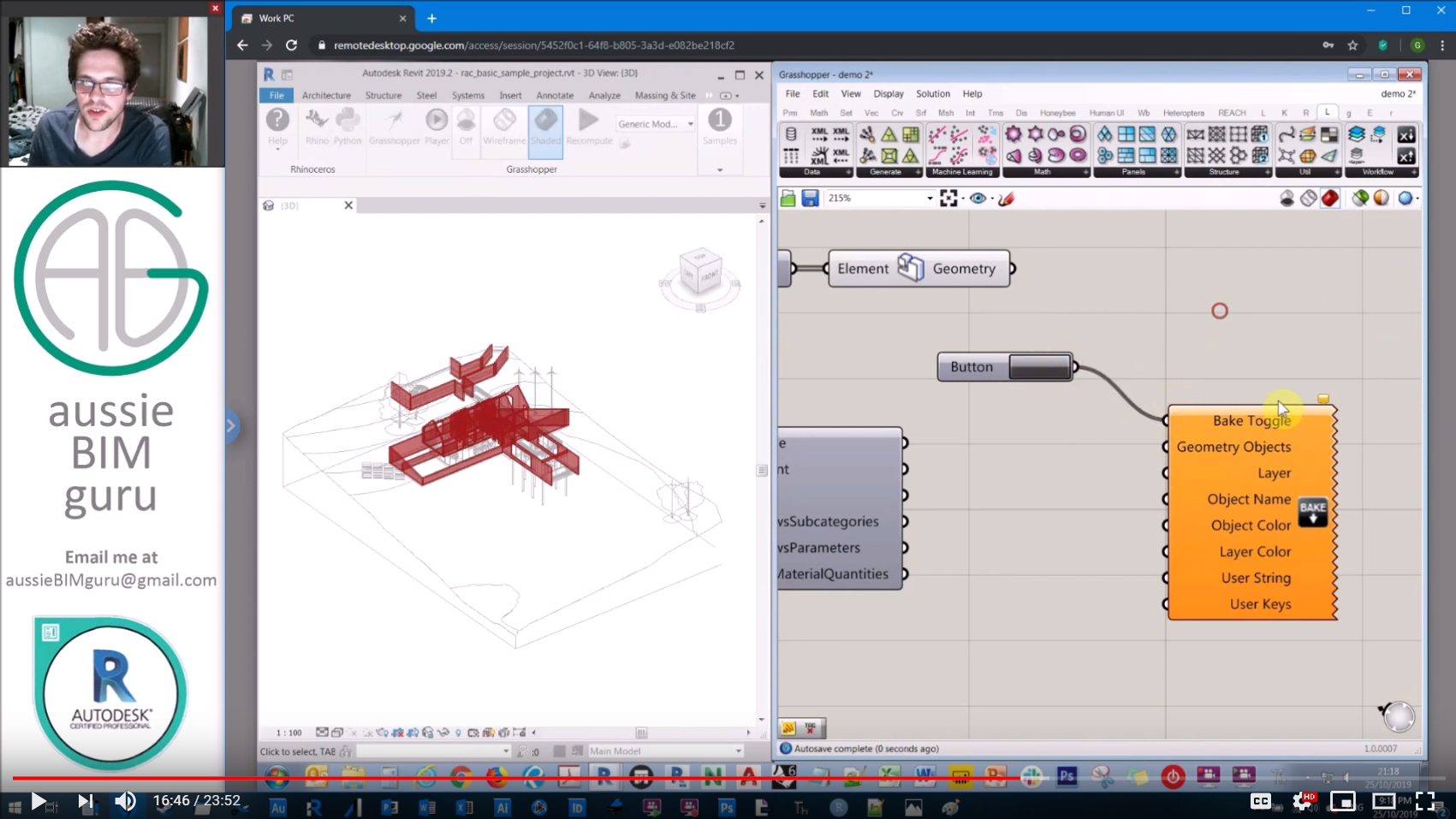Switch to the Honeybee component tab
This screenshot has height=819, width=1456.
point(1057,113)
